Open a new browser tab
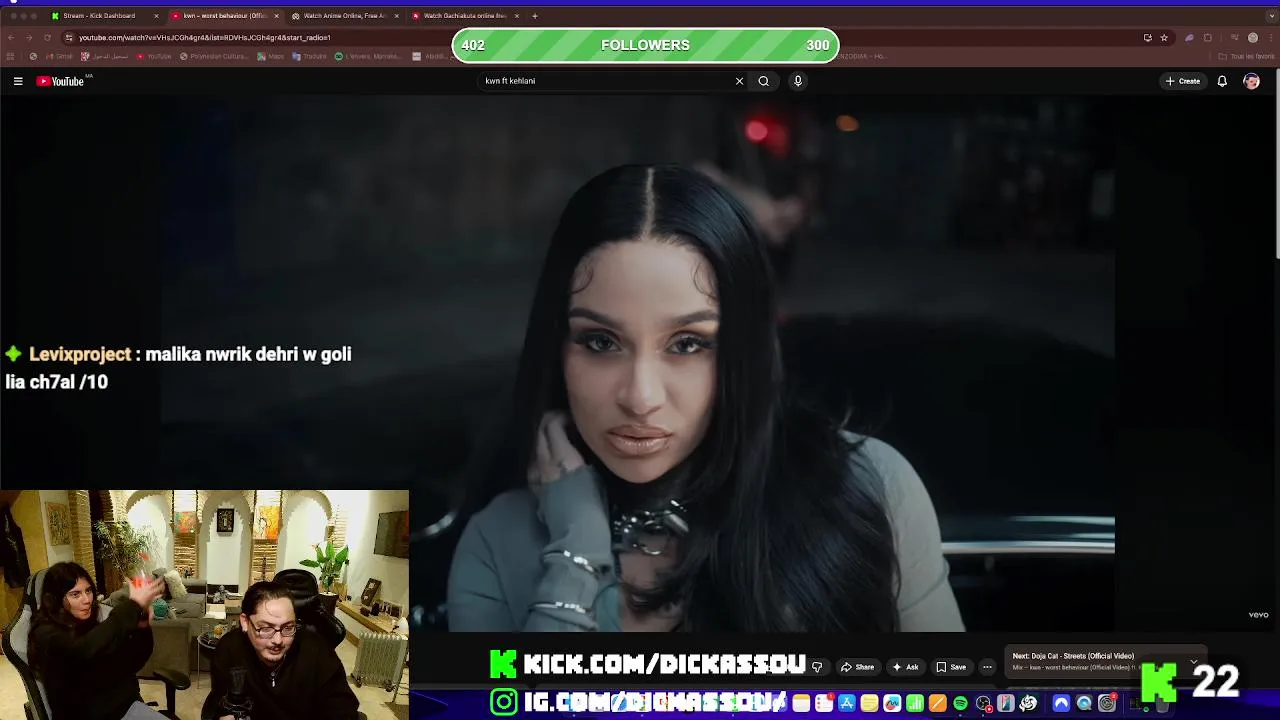Viewport: 1280px width, 720px height. pyautogui.click(x=535, y=16)
